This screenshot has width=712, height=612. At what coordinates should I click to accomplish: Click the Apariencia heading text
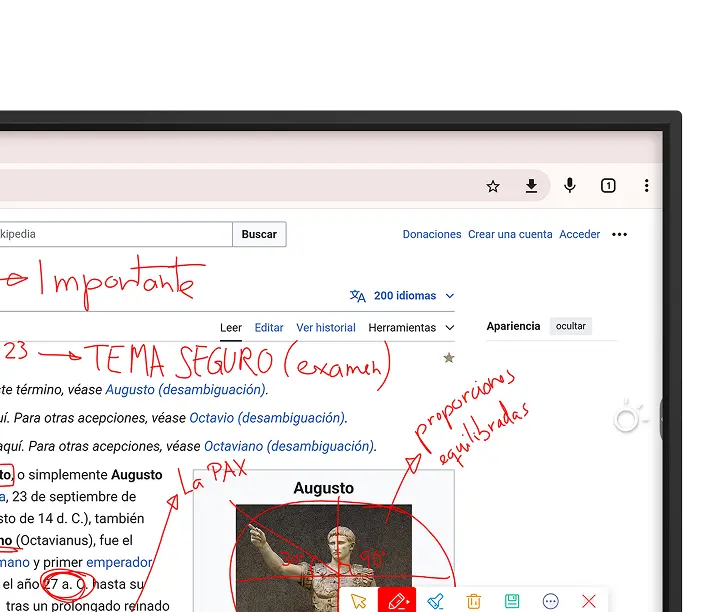click(x=513, y=326)
